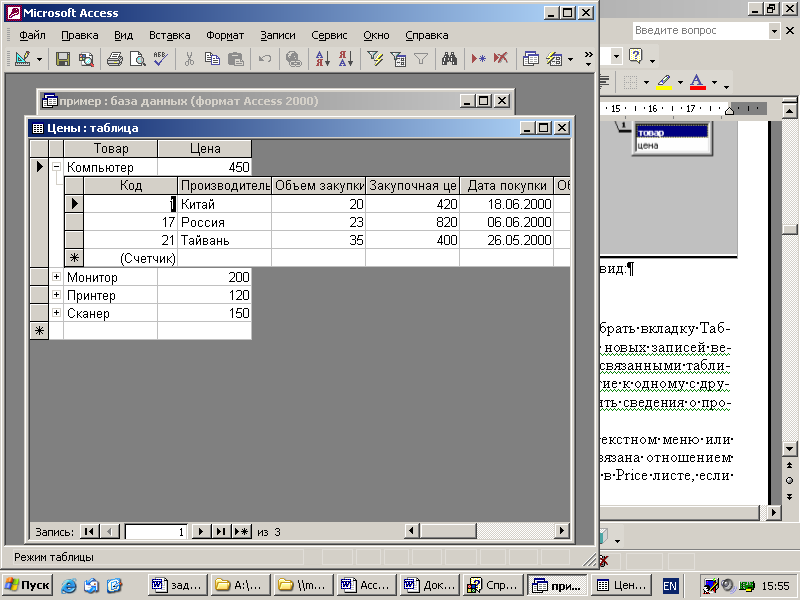Click the Word help question field
The height and width of the screenshot is (600, 800).
tap(701, 31)
